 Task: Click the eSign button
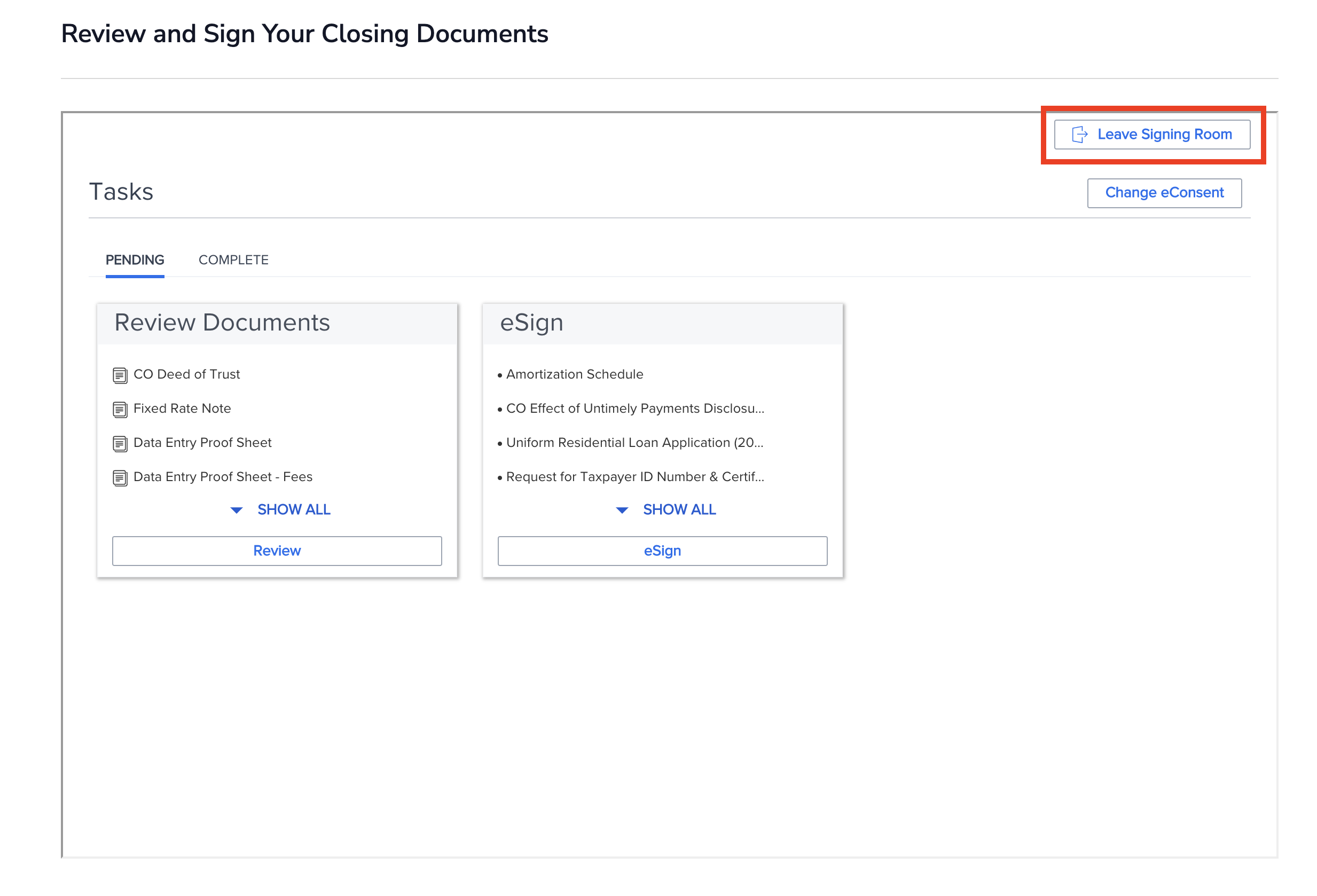pyautogui.click(x=662, y=551)
